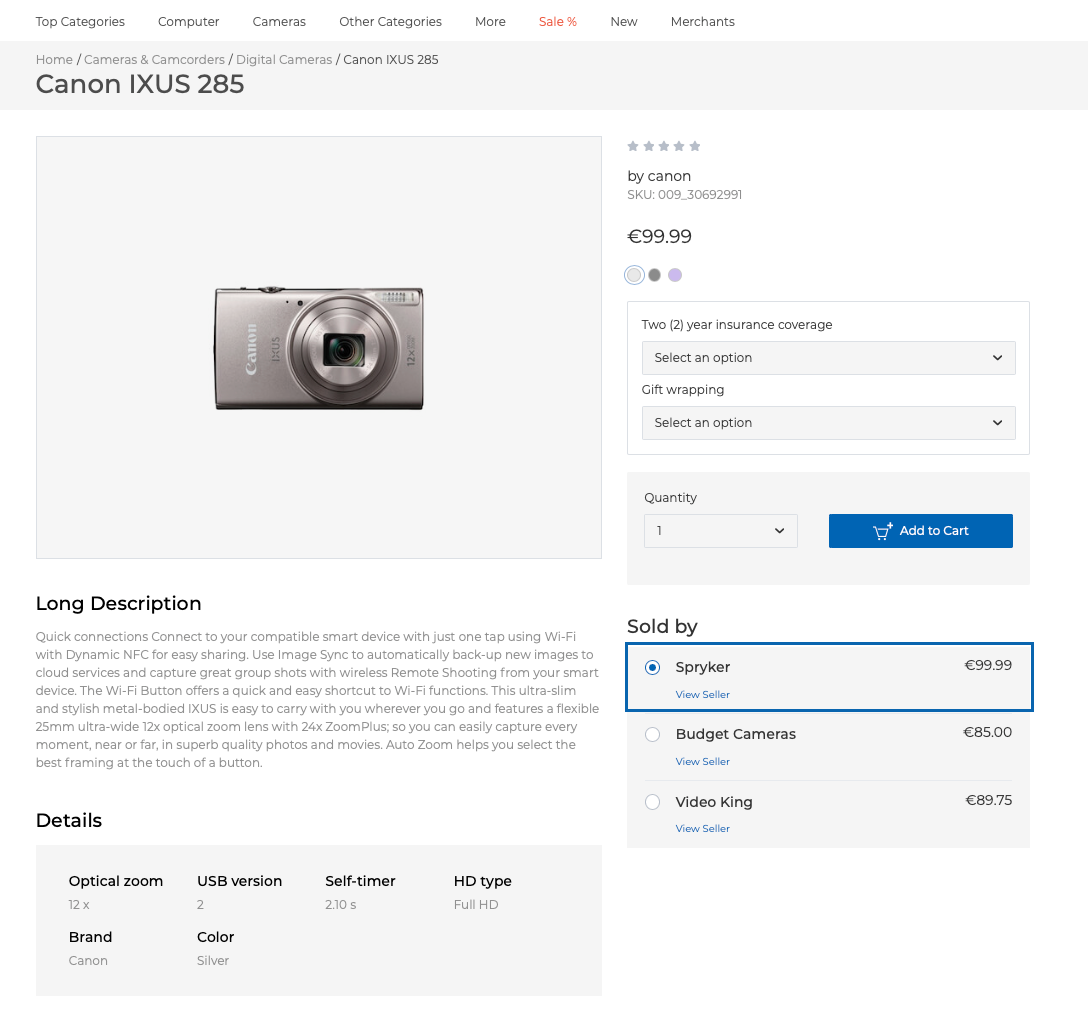This screenshot has width=1088, height=1017.
Task: View seller details for Spryker
Action: coord(703,694)
